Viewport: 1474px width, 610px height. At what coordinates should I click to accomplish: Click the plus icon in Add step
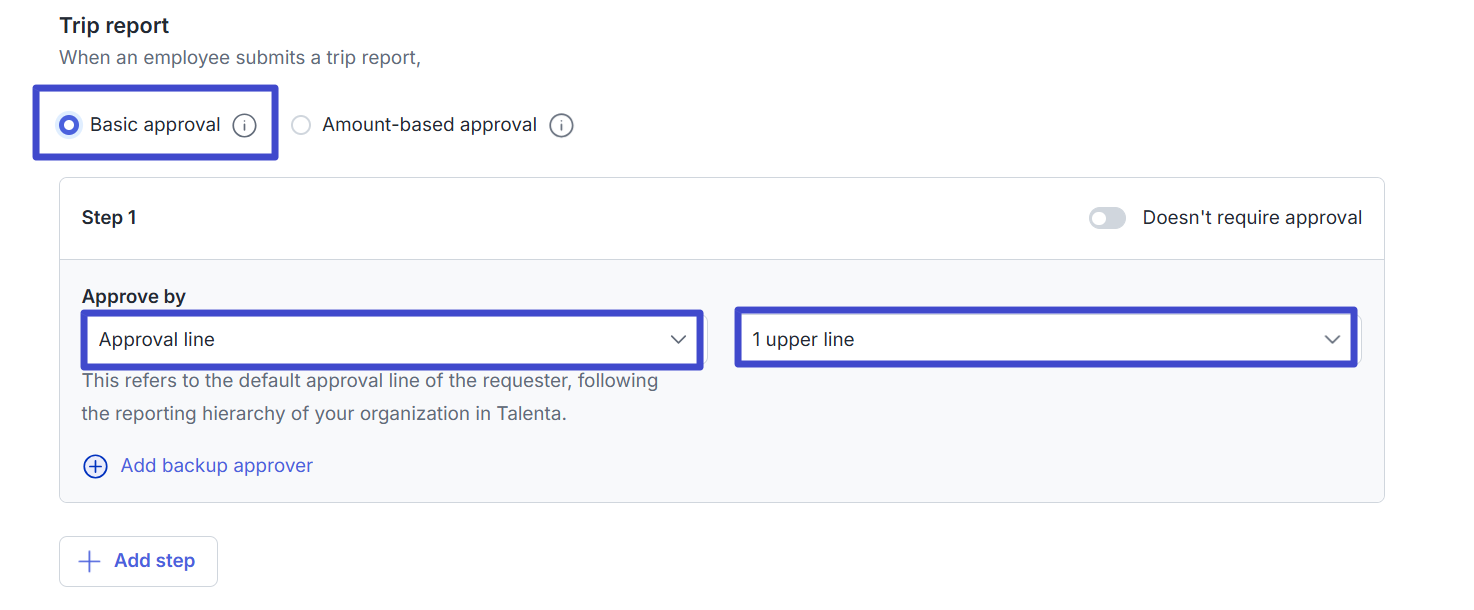[x=90, y=561]
